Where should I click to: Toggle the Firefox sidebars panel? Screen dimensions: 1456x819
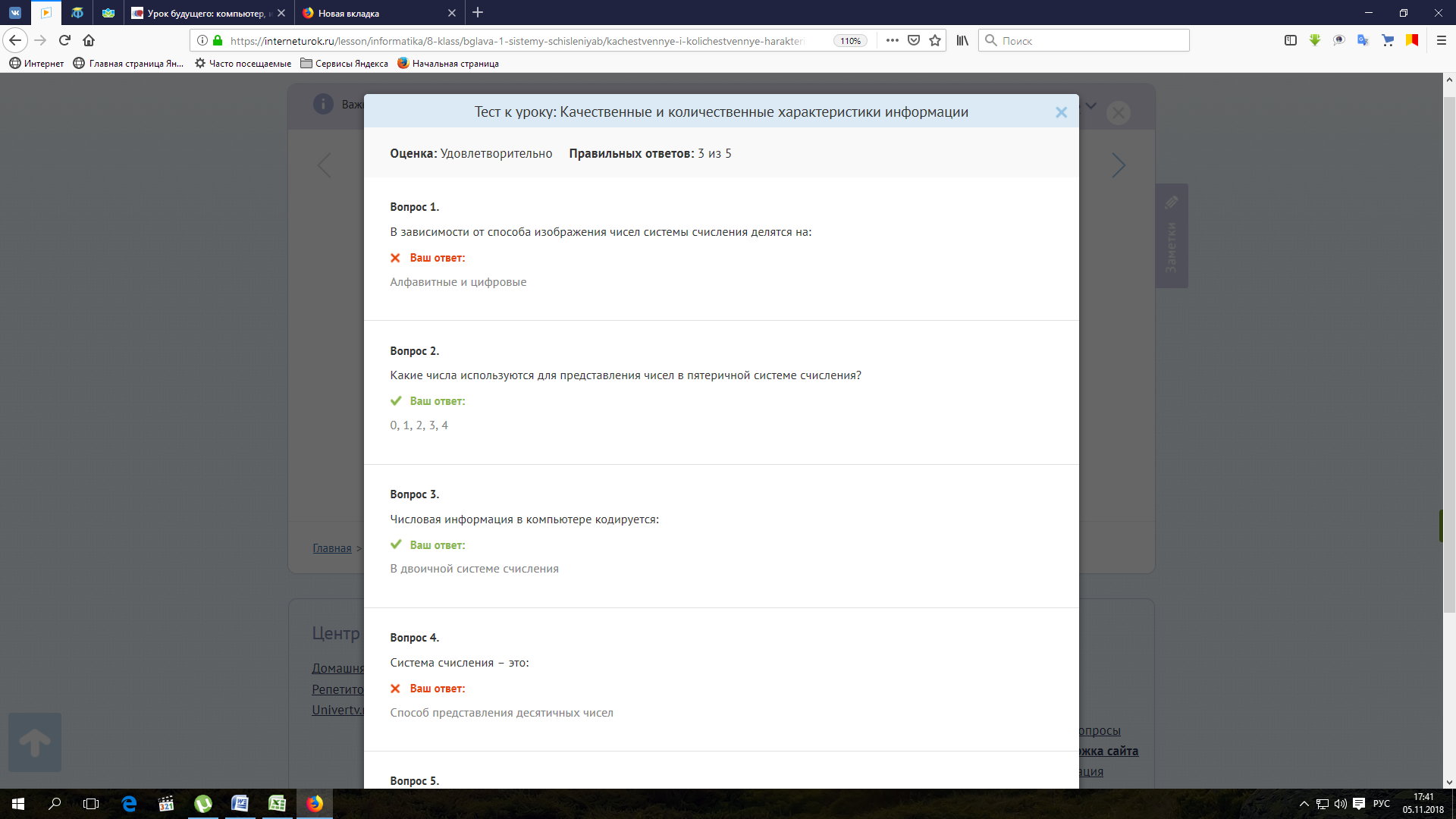coord(1291,40)
